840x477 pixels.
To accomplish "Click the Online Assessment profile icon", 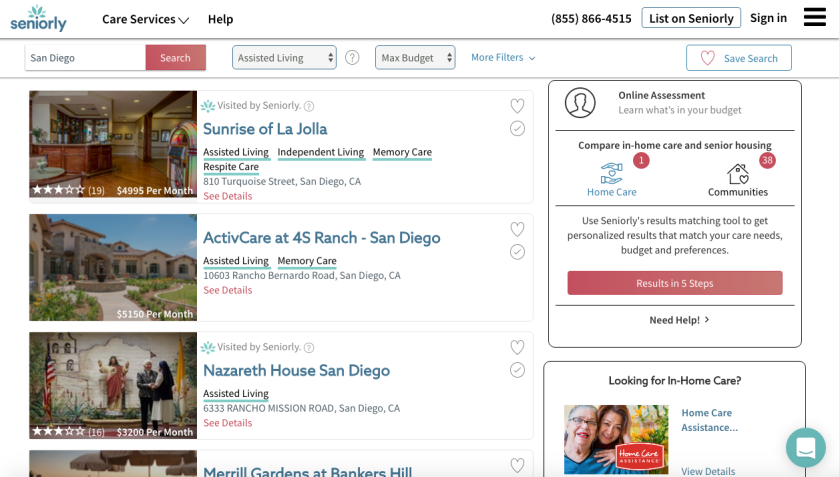I will click(580, 102).
